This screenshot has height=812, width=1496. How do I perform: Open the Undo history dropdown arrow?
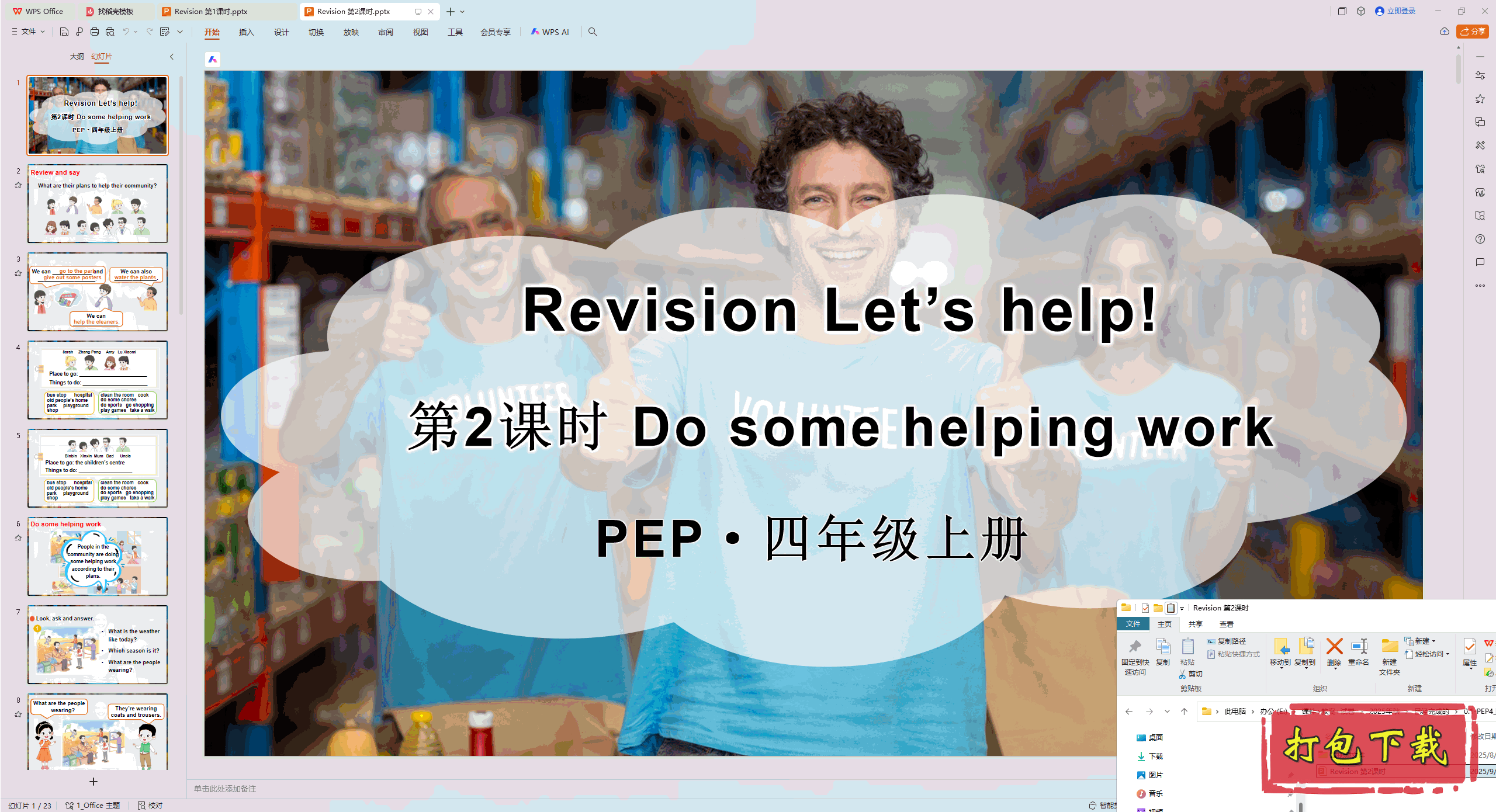point(135,32)
